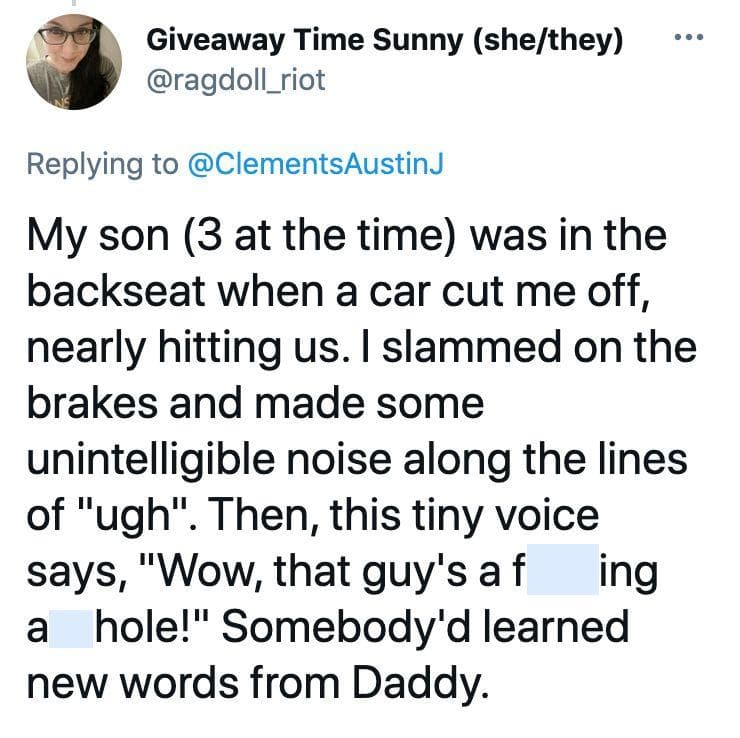Click the quoted word "ugh" in the tweet
Viewport: 740px width, 738px height.
click(x=133, y=517)
